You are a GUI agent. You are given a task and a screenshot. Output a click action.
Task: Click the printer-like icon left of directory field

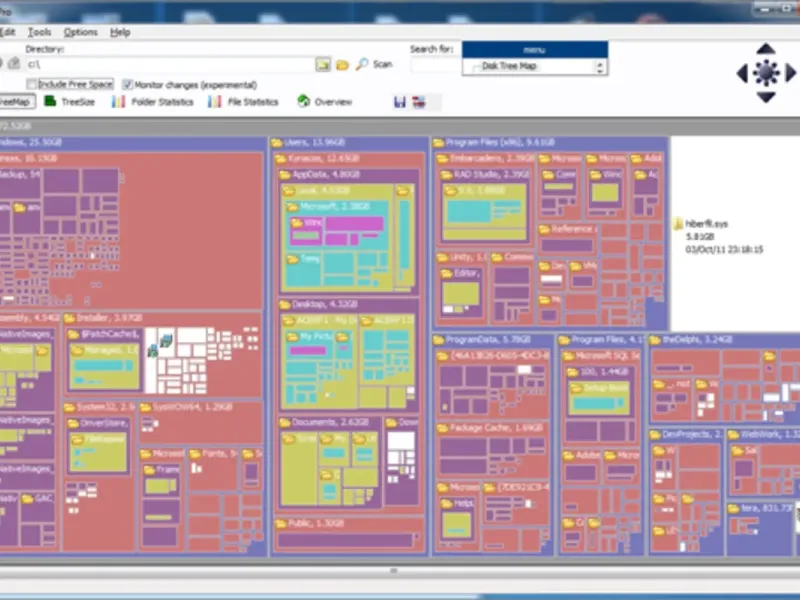14,63
